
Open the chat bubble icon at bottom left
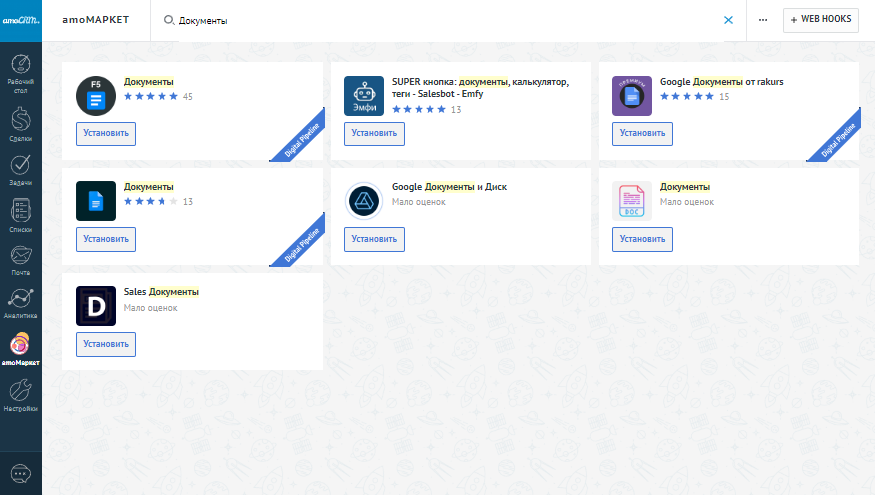pos(20,473)
